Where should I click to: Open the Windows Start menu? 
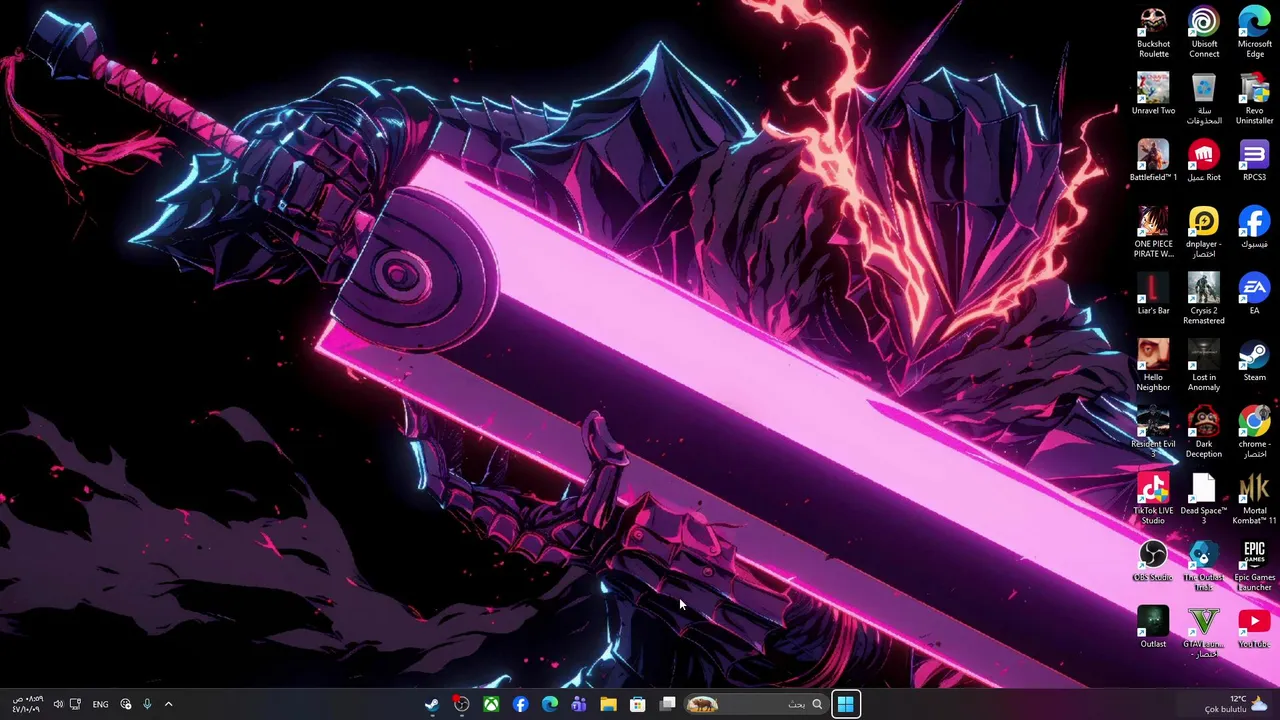pyautogui.click(x=845, y=704)
